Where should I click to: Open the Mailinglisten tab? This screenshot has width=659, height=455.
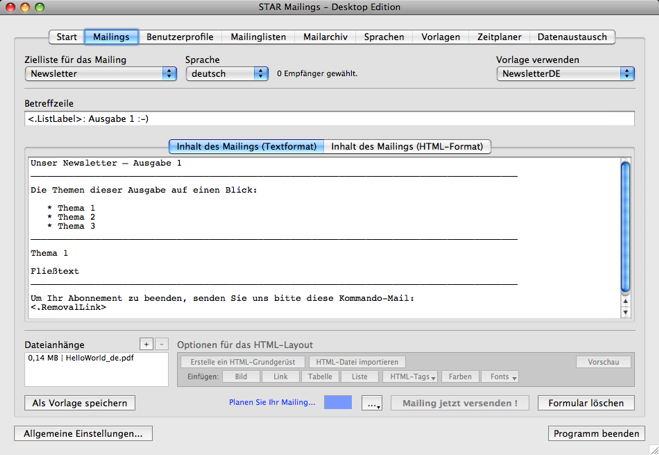[x=258, y=37]
